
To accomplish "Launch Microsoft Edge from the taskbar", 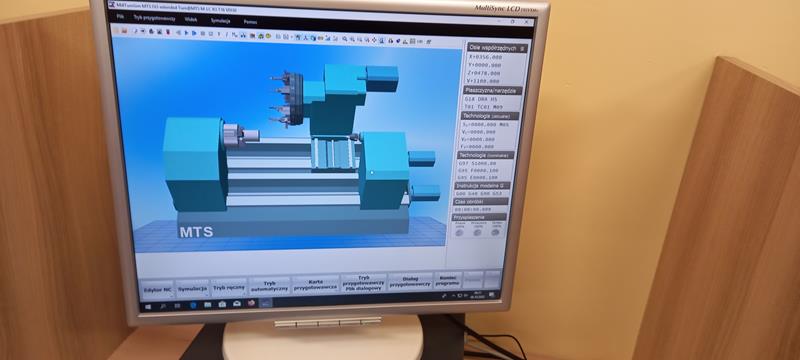I will 193,305.
